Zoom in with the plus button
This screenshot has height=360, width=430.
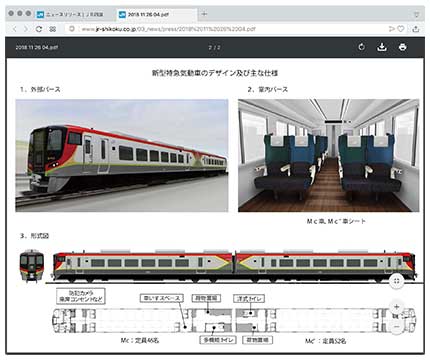pyautogui.click(x=397, y=306)
